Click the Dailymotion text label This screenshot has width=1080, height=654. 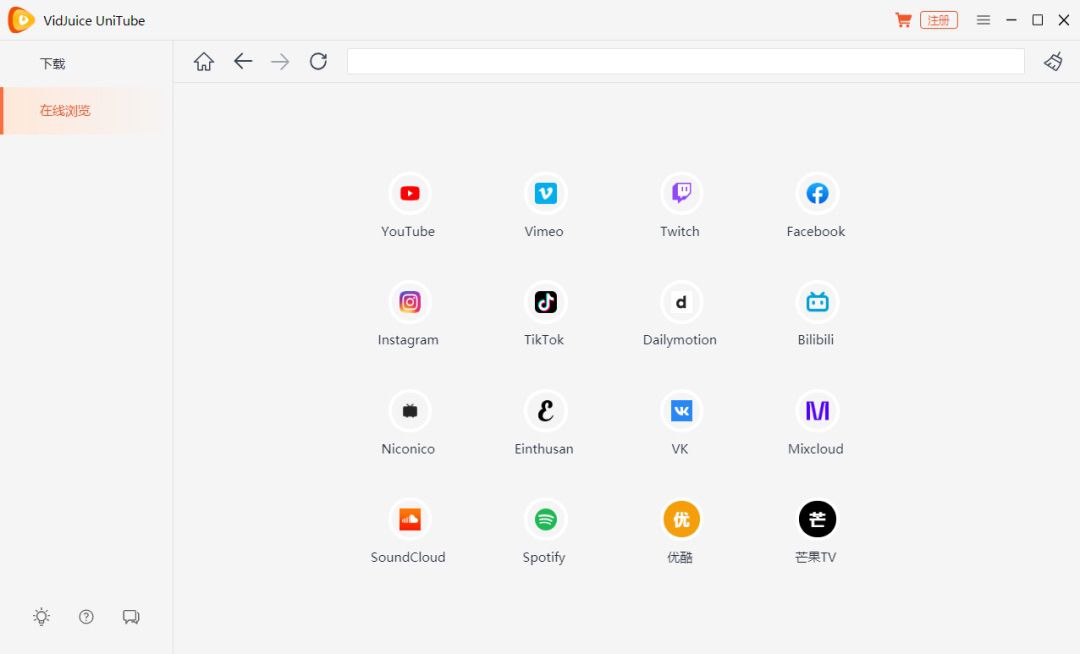coord(680,339)
